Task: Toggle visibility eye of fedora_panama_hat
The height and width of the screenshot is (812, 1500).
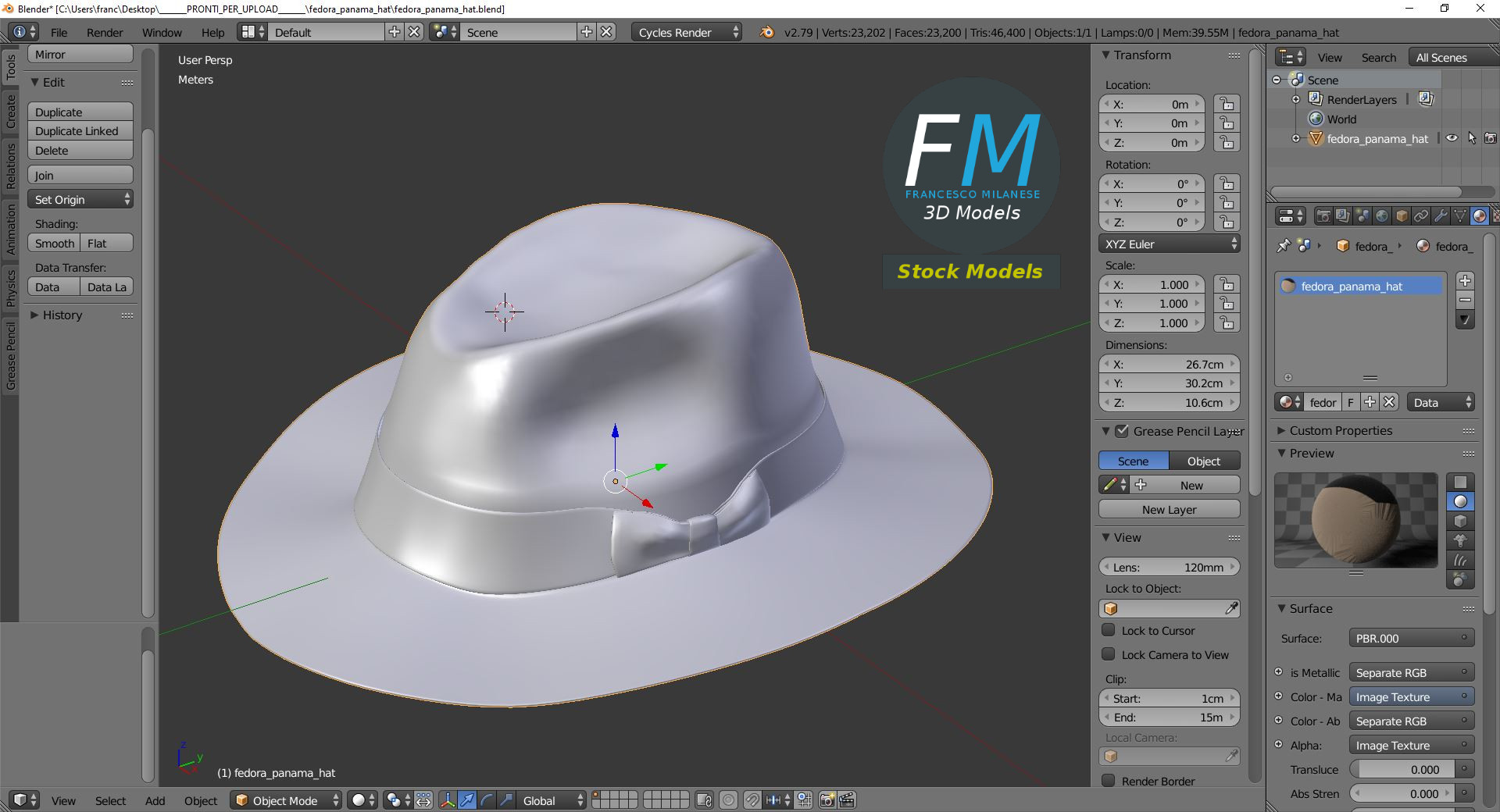Action: (x=1452, y=138)
